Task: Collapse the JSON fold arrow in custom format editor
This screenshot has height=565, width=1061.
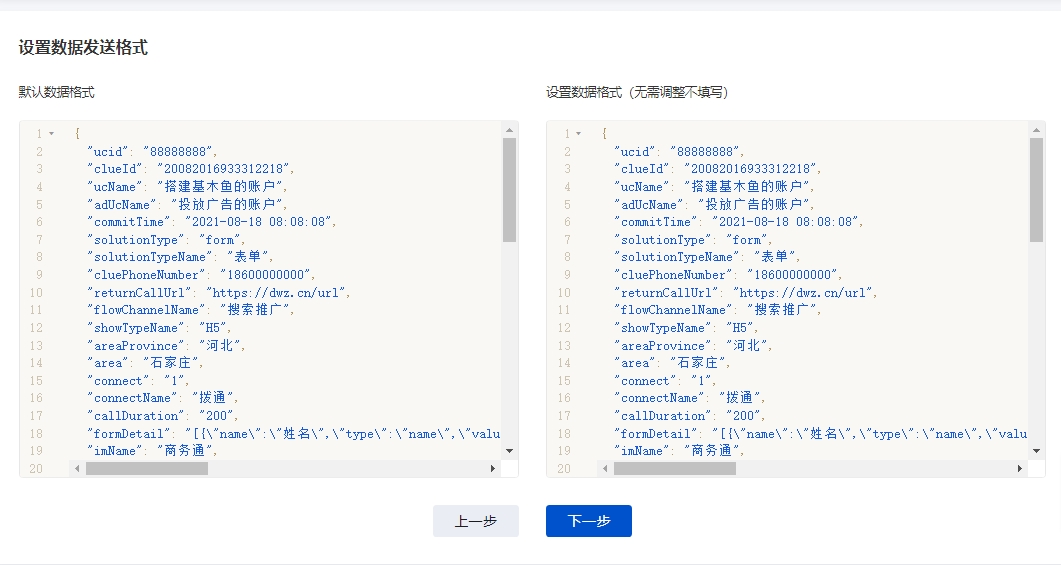Action: [x=578, y=134]
